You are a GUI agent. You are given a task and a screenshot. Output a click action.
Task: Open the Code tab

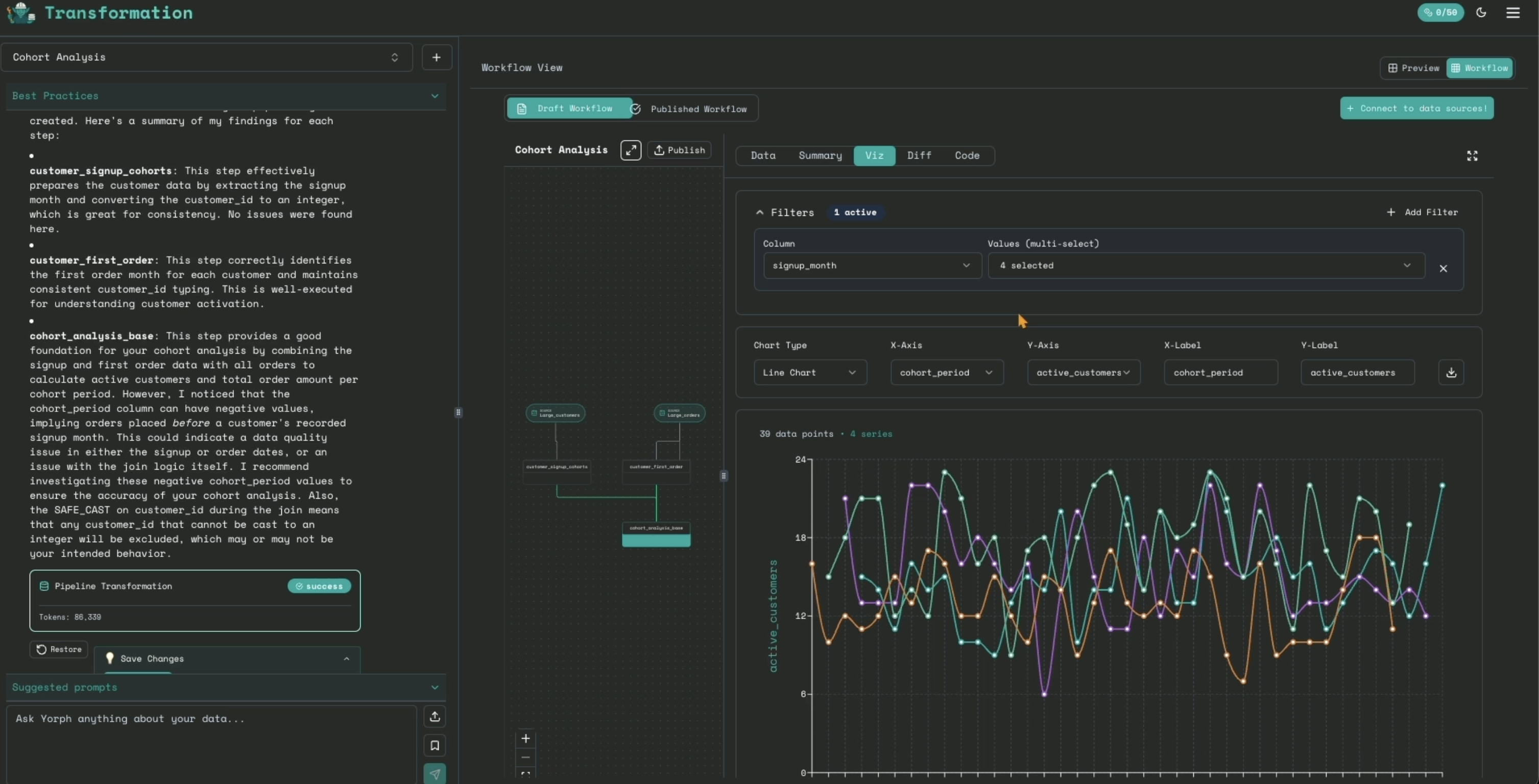pyautogui.click(x=967, y=155)
